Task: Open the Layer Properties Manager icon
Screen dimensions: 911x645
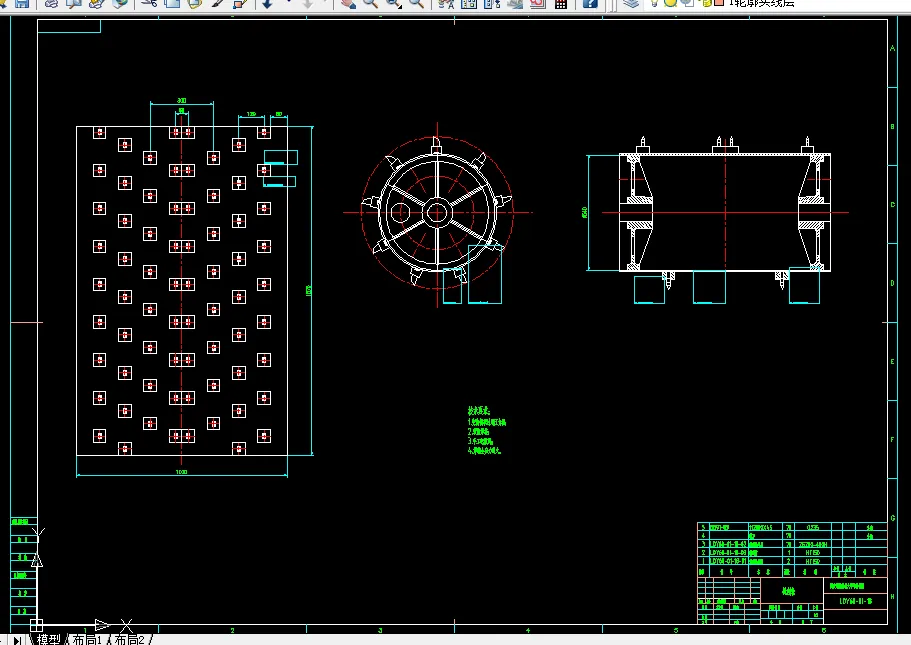Action: [630, 3]
